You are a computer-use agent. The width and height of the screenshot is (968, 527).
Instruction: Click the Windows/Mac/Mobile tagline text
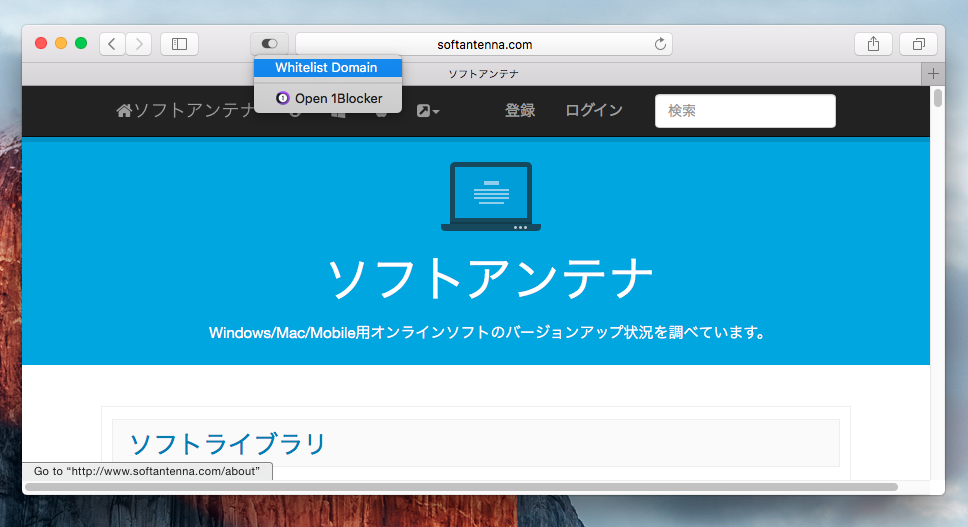(487, 333)
